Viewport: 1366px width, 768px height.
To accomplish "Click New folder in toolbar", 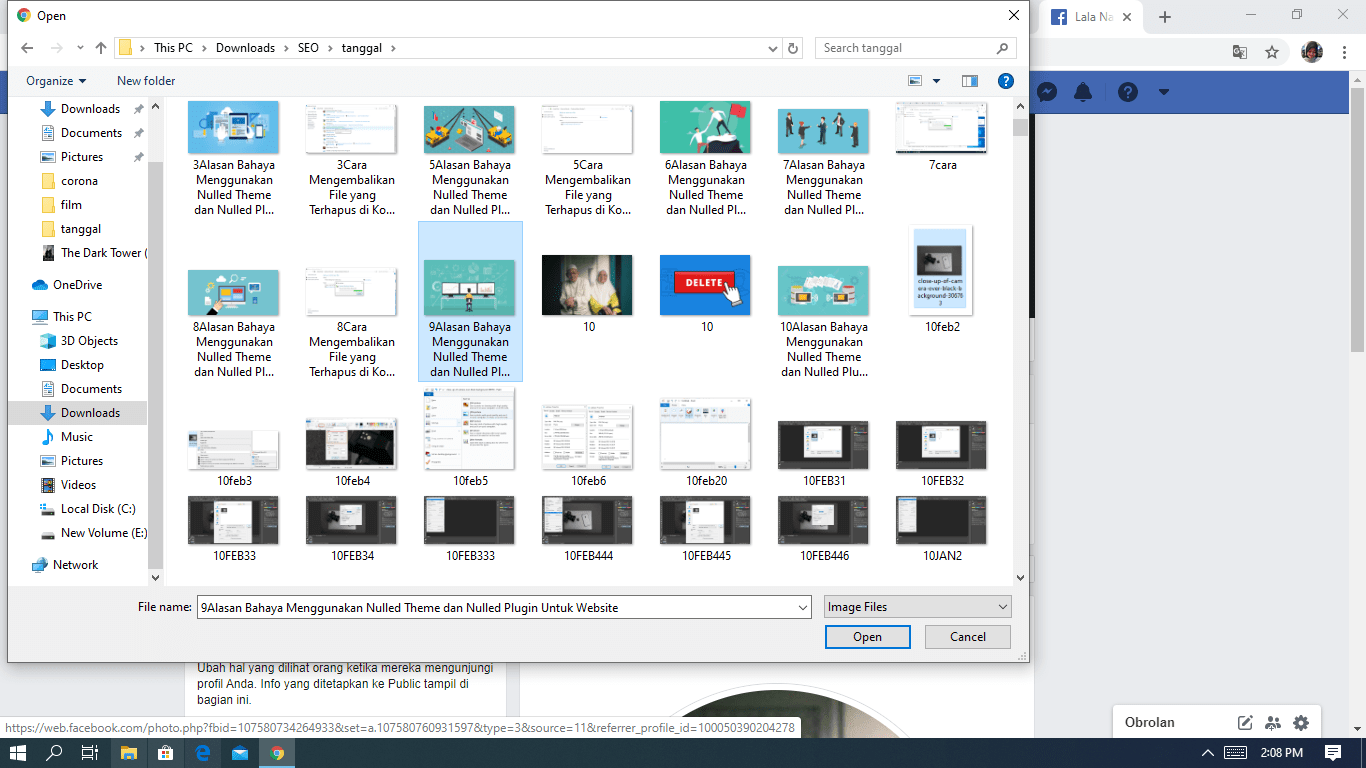I will (x=146, y=81).
